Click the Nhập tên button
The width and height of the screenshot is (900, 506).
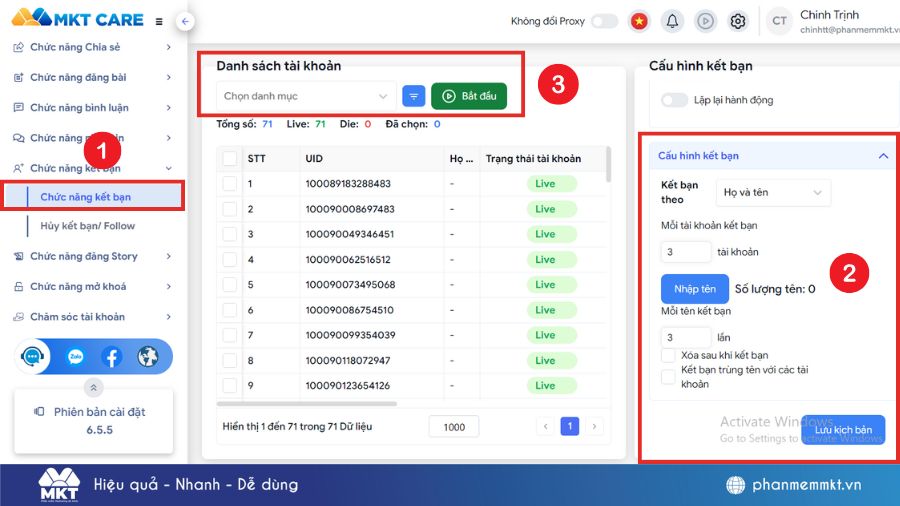click(695, 289)
